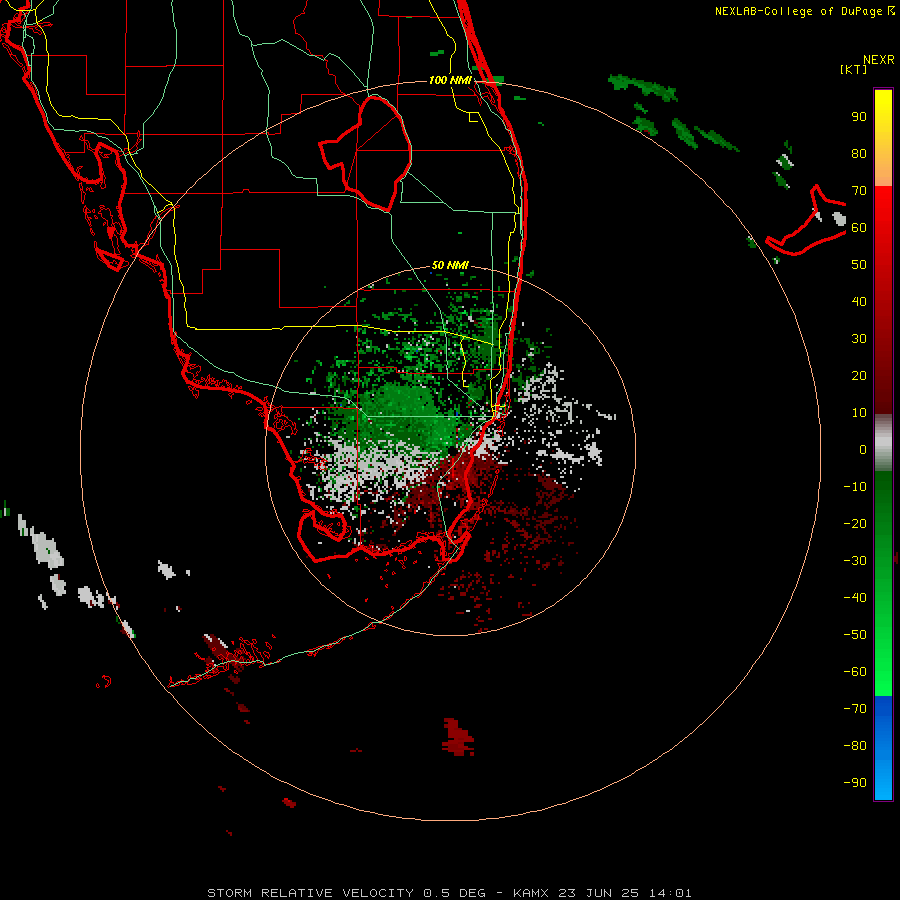The height and width of the screenshot is (900, 900).
Task: Click the "NEXR" label above the colorbar
Action: [x=879, y=60]
